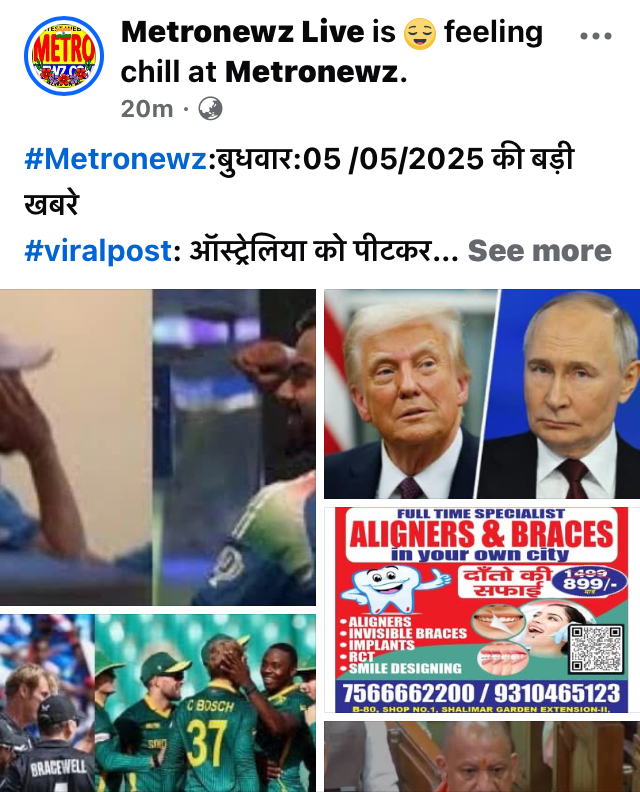Click the QR code in dental ad

tap(597, 648)
